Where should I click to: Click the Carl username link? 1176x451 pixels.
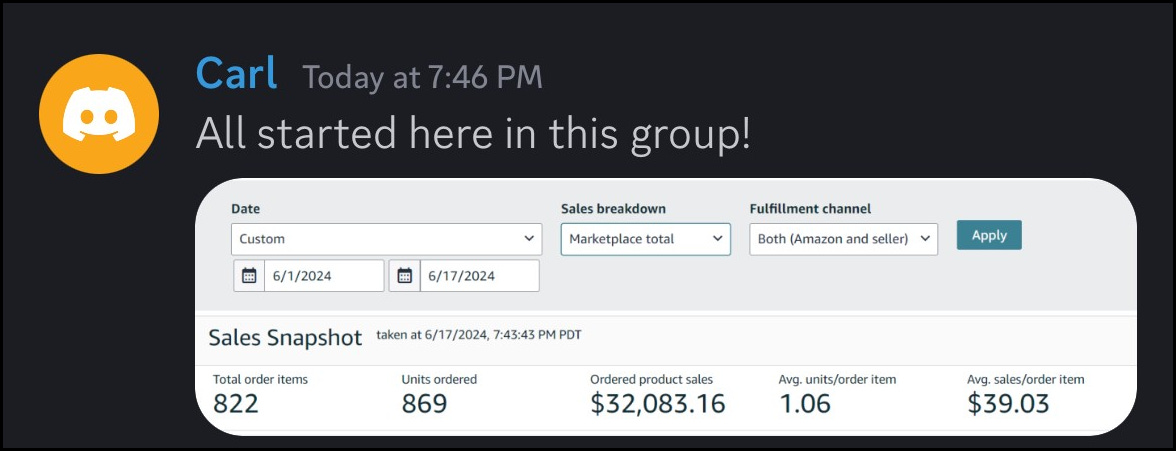236,74
